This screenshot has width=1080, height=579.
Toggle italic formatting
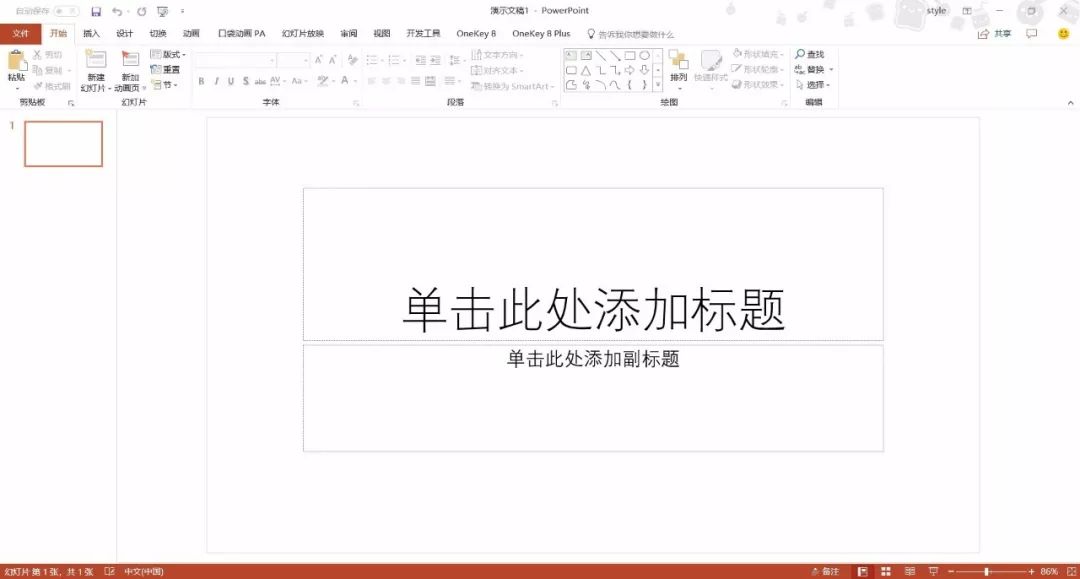click(x=216, y=80)
